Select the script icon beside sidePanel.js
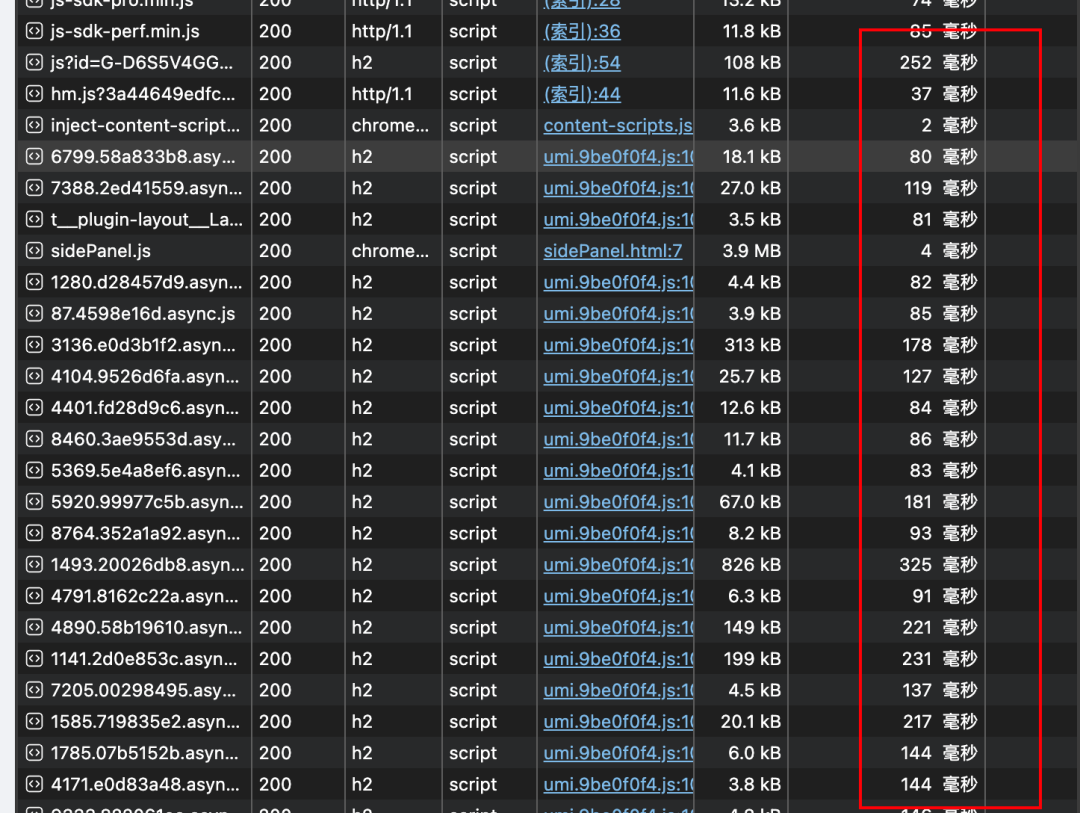 point(34,251)
